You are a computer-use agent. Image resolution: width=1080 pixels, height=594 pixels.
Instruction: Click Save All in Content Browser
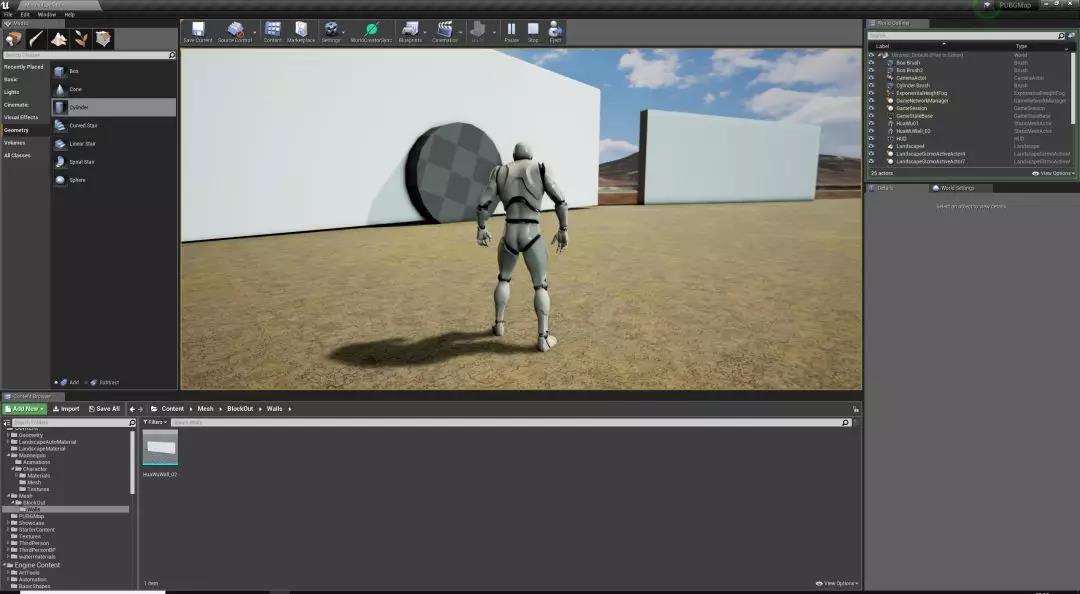(104, 409)
